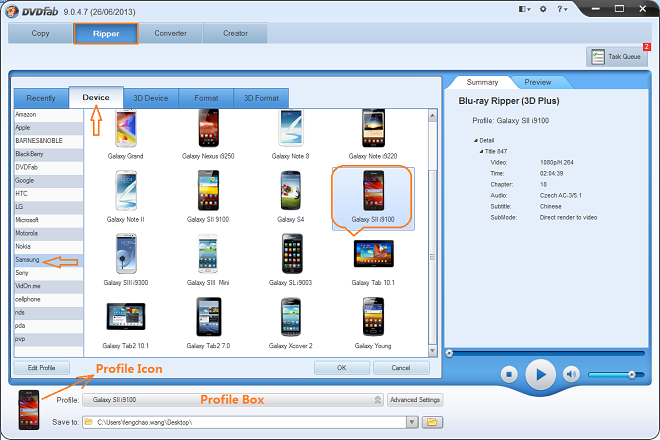Switch to the Format tab
The height and width of the screenshot is (440, 660).
(206, 98)
